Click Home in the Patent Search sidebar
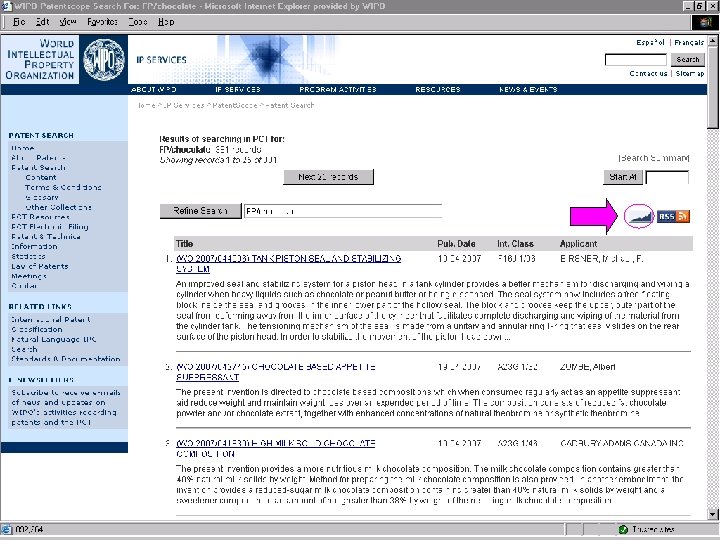The image size is (720, 540). [x=22, y=148]
